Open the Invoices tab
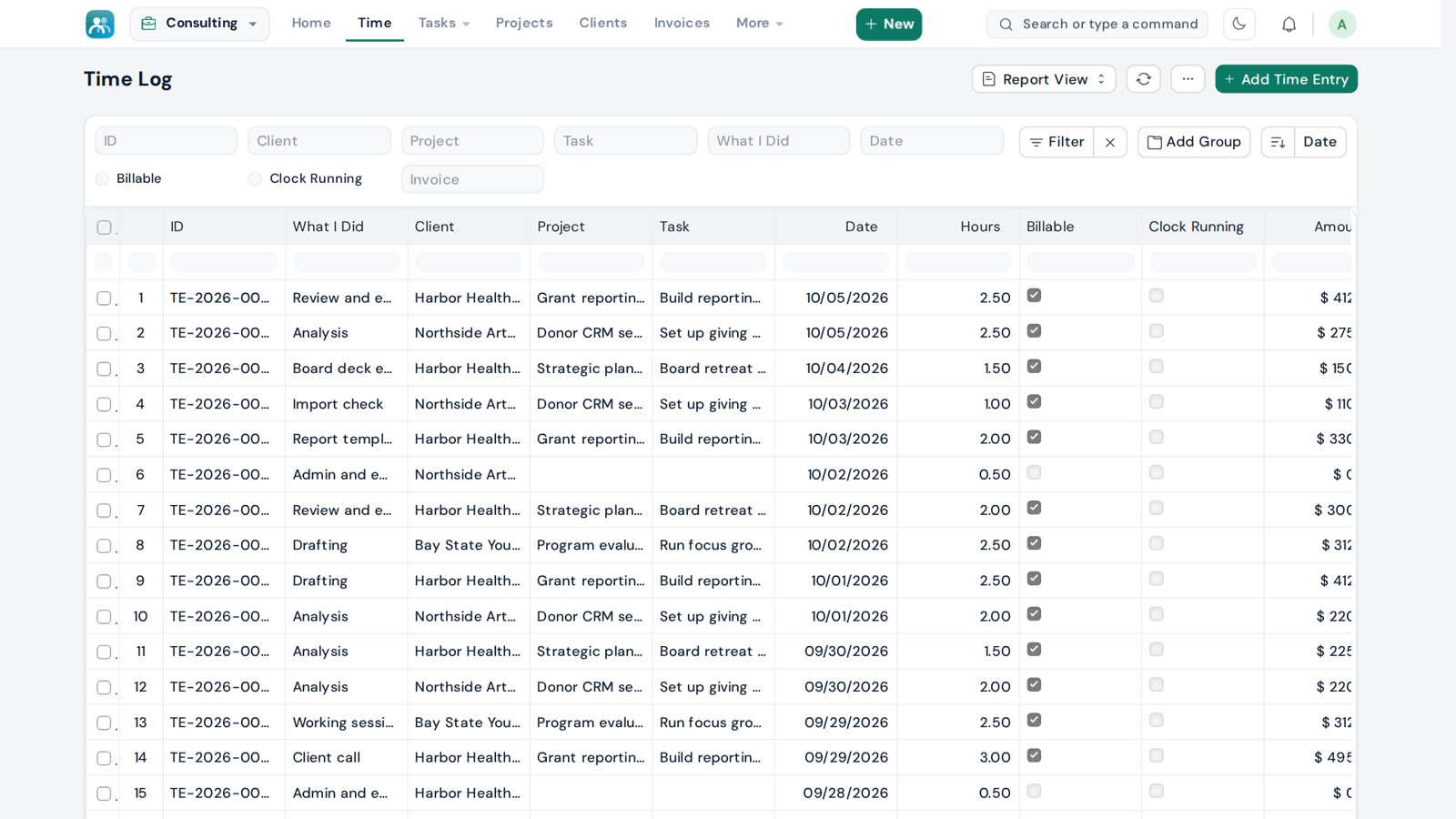 (x=682, y=23)
